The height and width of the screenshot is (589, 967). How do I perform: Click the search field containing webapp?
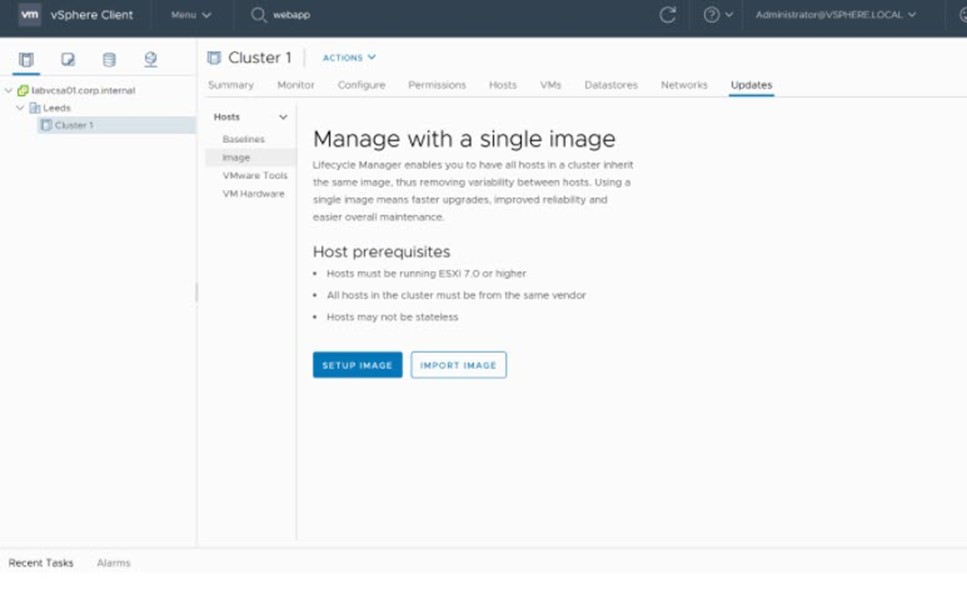[292, 15]
